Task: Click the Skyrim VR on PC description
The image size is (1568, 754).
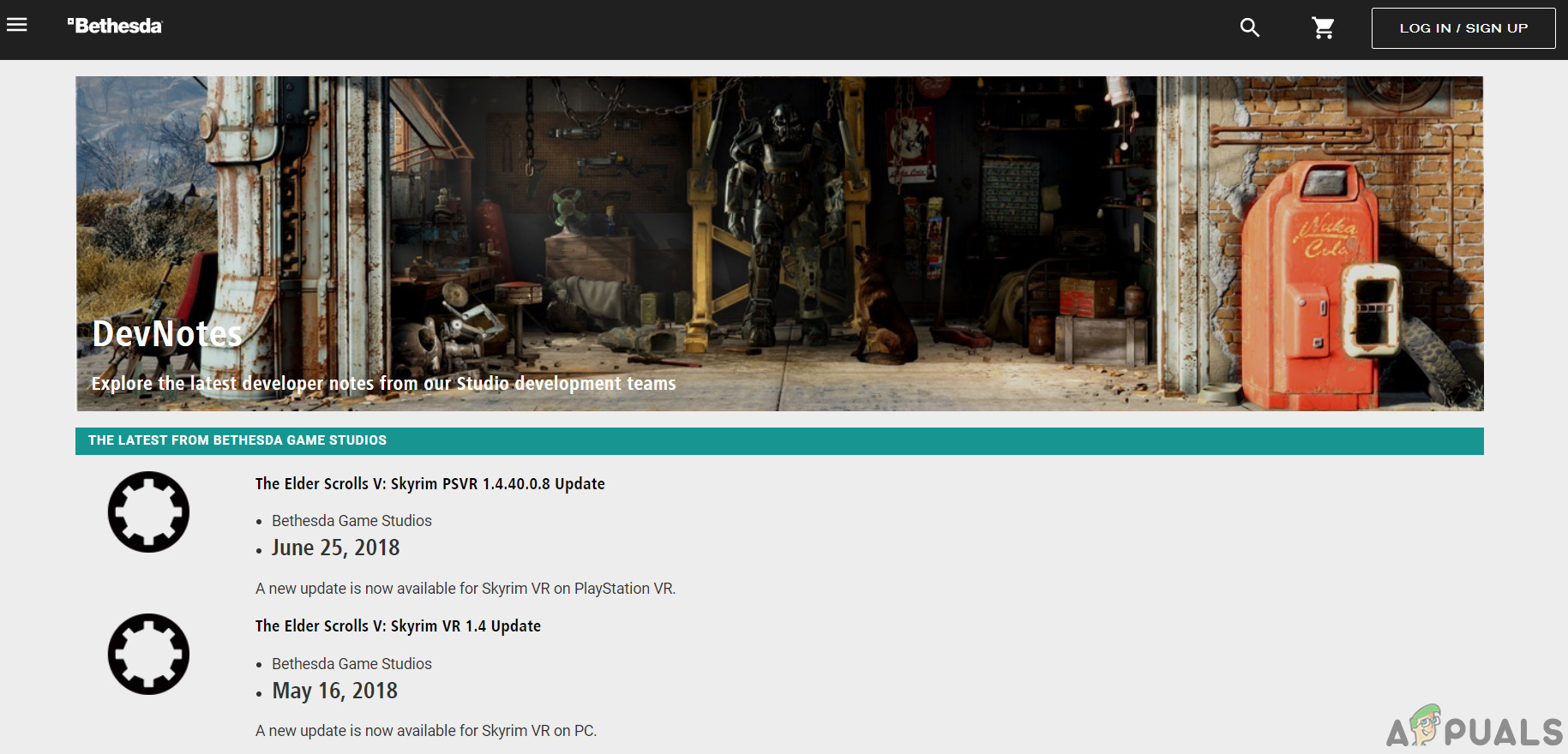Action: [x=426, y=731]
